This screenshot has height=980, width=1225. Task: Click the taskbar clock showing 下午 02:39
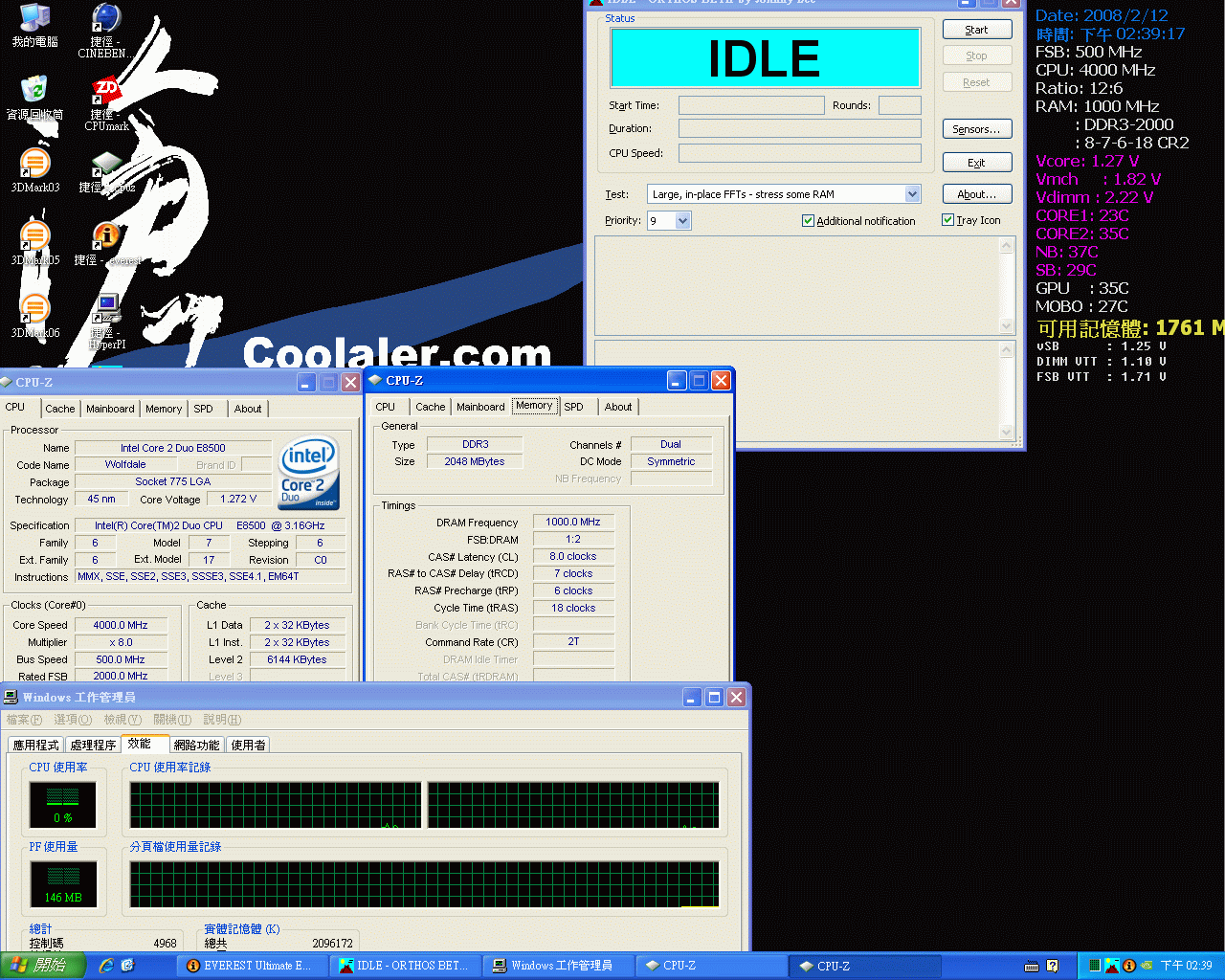[x=1186, y=966]
